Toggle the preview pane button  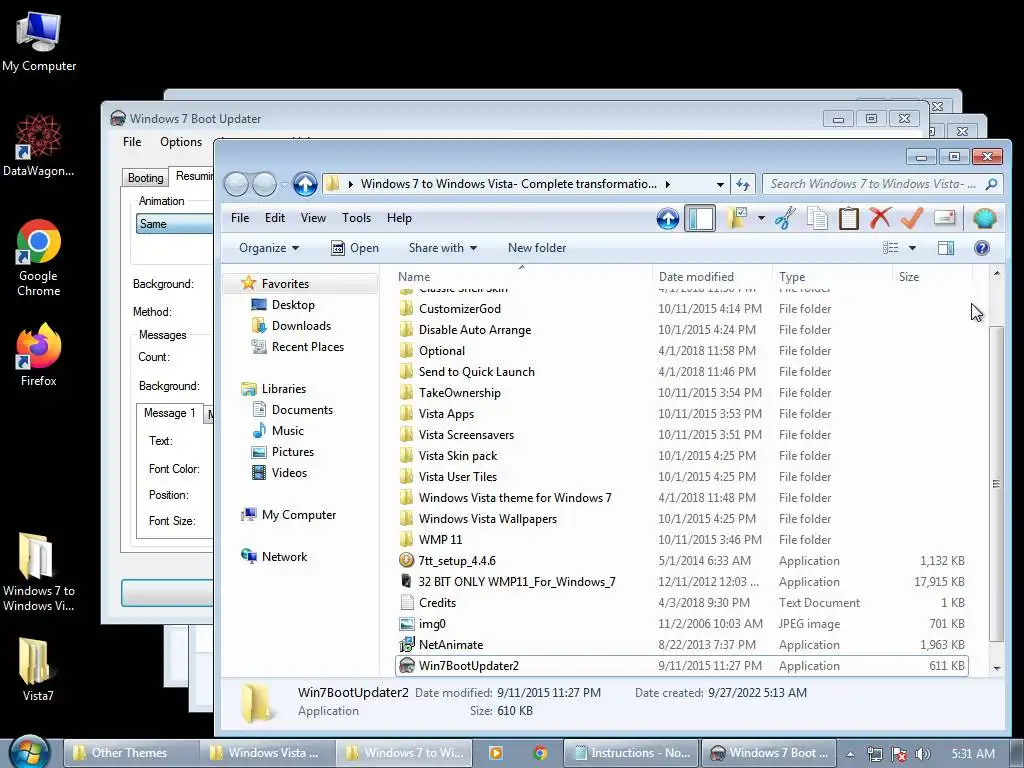point(946,248)
